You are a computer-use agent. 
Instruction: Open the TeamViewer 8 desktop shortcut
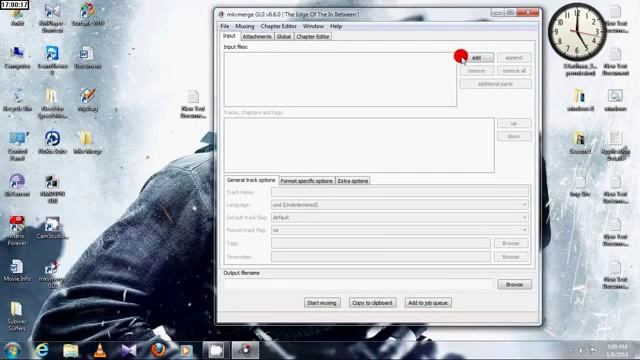(52, 60)
